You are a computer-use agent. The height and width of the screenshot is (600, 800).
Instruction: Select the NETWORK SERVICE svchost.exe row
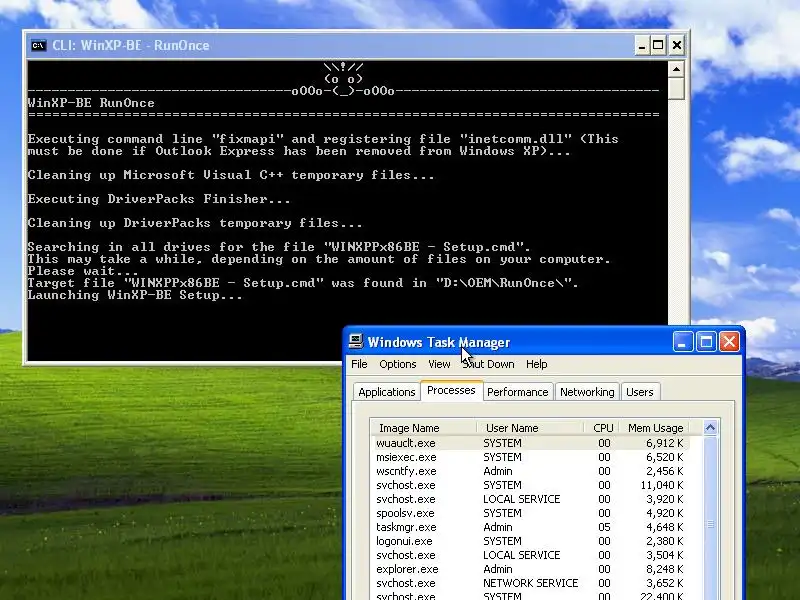pyautogui.click(x=531, y=583)
